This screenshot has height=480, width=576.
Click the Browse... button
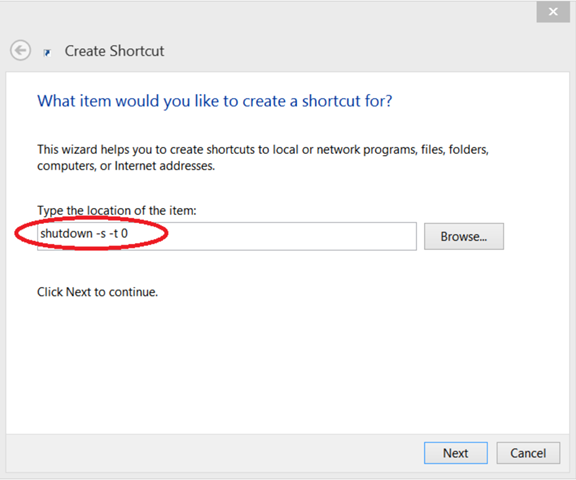[464, 237]
